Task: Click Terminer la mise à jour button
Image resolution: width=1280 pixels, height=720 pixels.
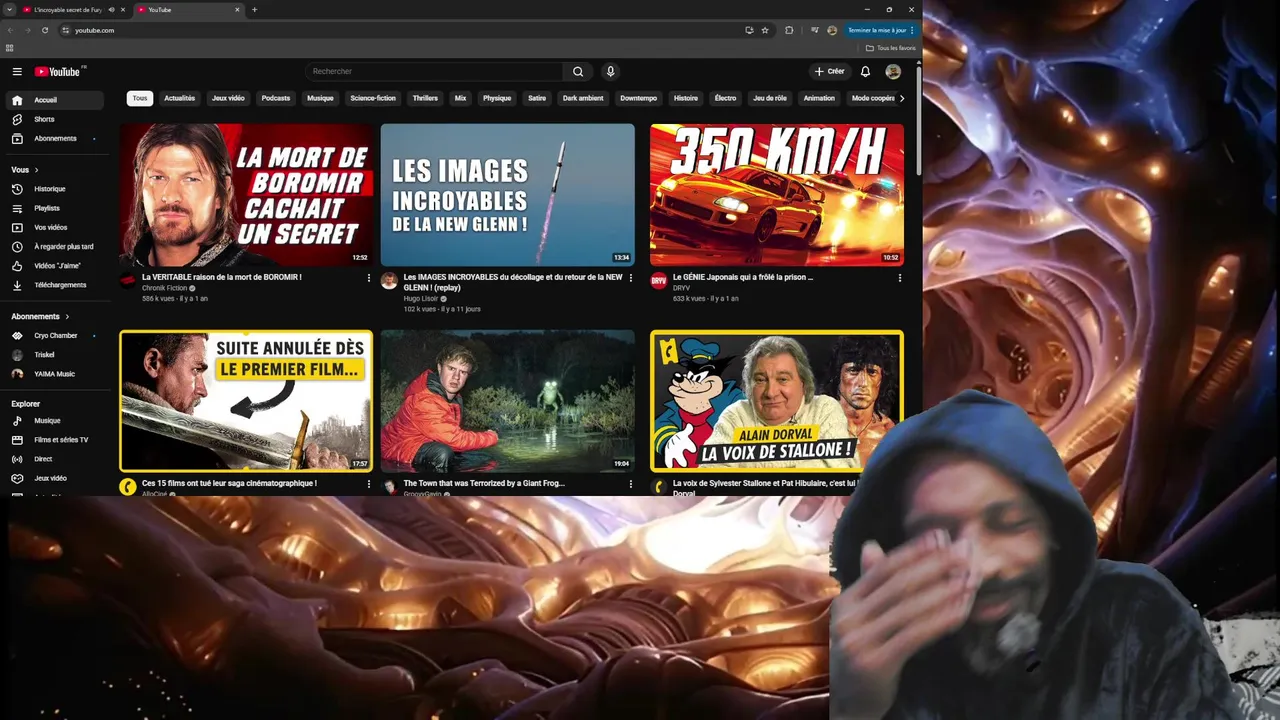Action: 879,30
